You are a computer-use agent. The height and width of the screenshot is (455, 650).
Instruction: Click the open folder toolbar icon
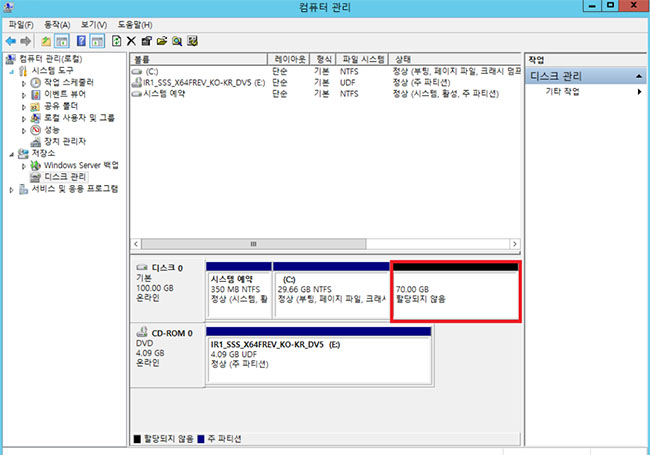[162, 41]
